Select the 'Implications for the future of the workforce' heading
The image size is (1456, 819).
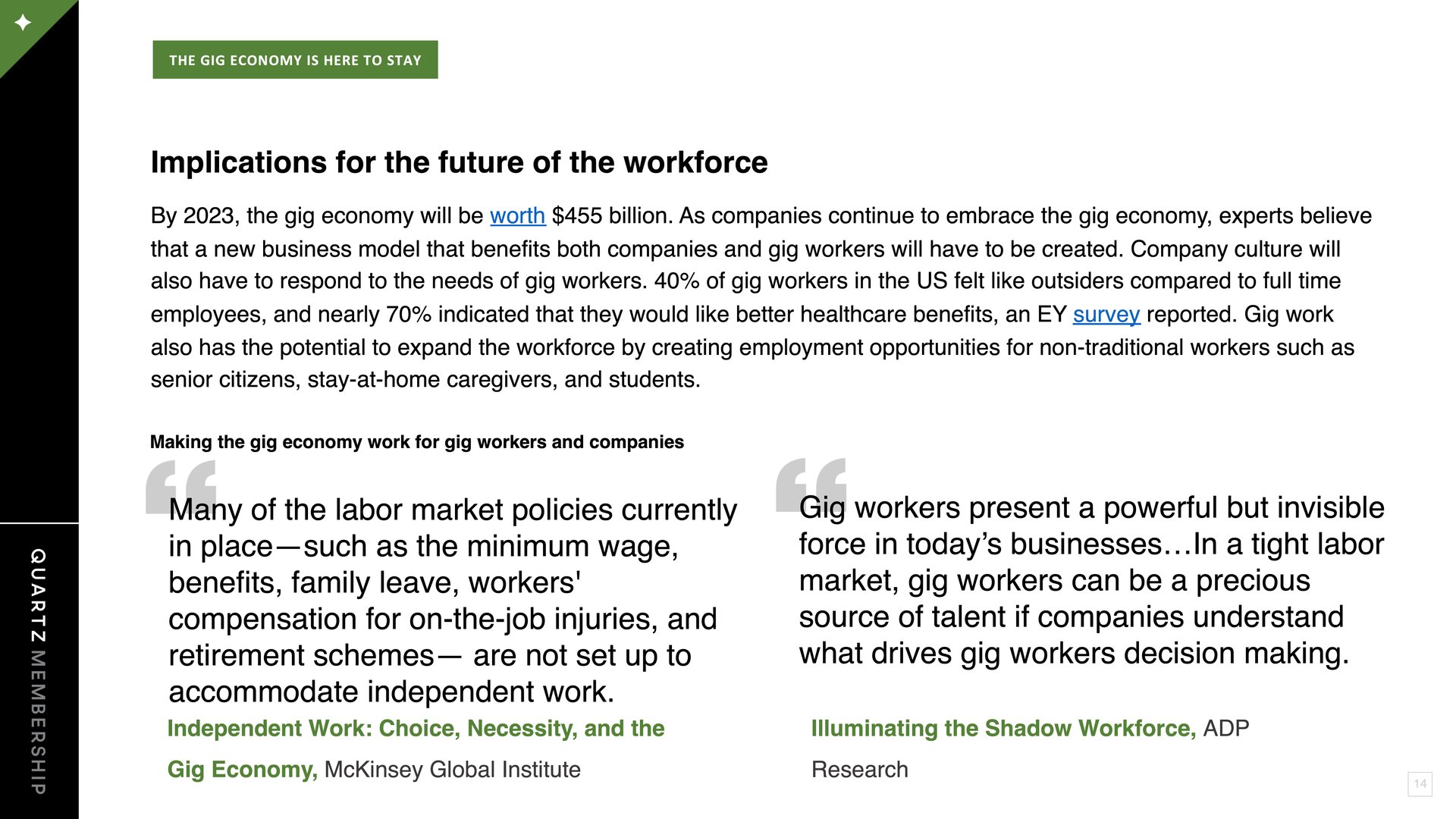coord(459,162)
